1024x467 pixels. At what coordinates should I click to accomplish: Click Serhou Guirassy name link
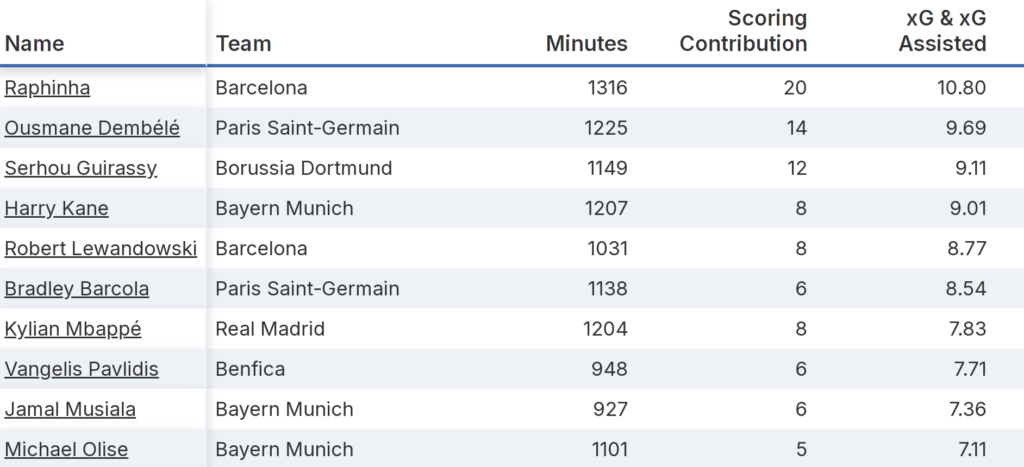click(x=80, y=168)
